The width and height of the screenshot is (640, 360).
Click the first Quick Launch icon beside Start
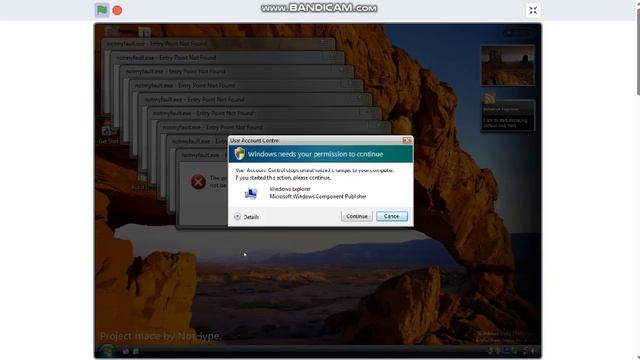pos(126,351)
